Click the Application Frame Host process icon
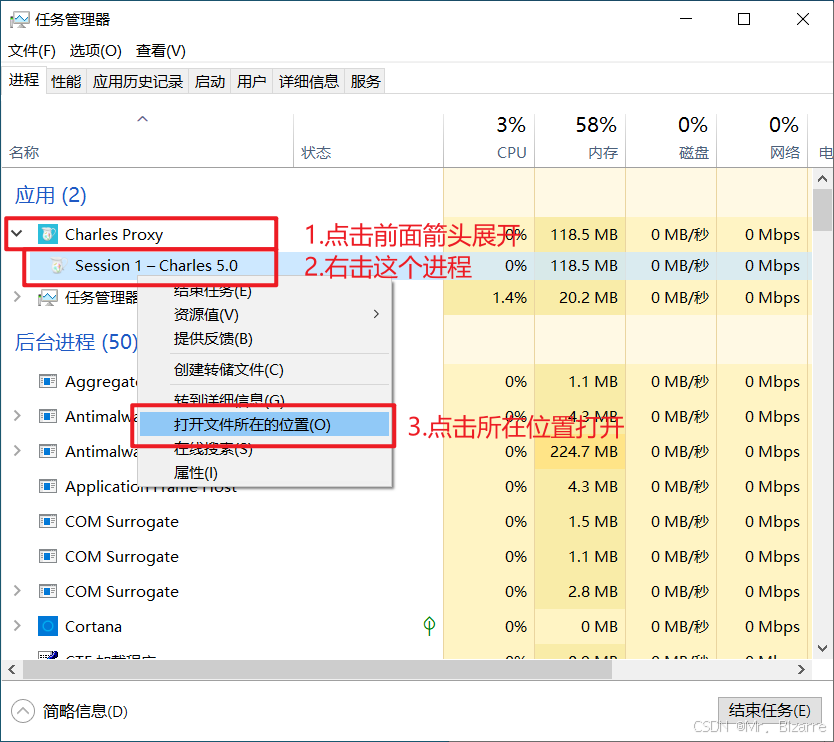The image size is (834, 742). coord(47,486)
